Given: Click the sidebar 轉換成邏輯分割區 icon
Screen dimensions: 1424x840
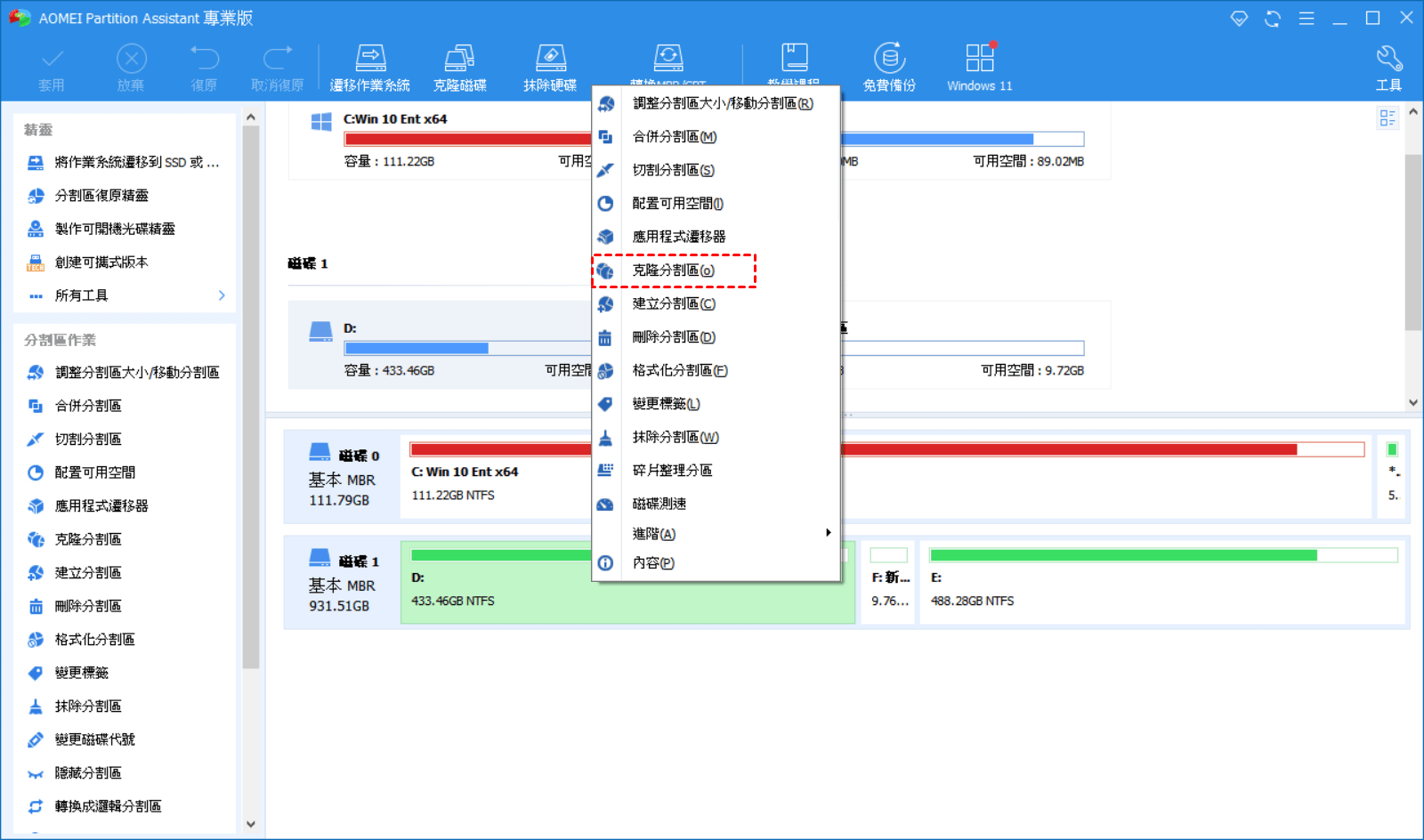Looking at the screenshot, I should coord(36,806).
